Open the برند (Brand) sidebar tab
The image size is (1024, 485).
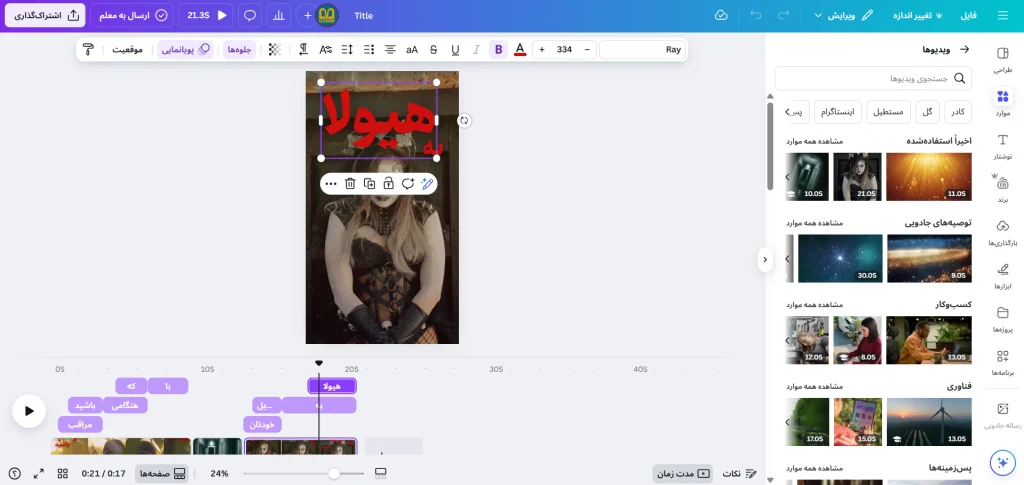click(x=1002, y=189)
